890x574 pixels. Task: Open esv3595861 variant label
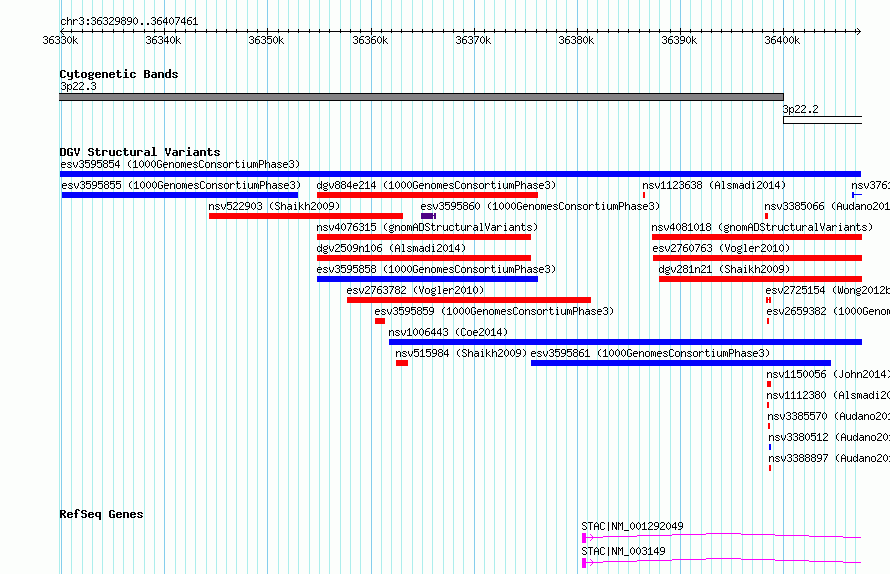650,354
